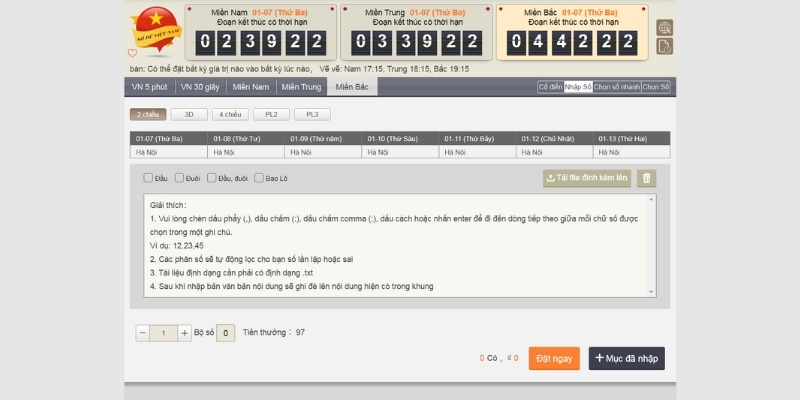Click the Mục đã nhập button
Viewport: 800px width, 400px height.
[x=627, y=358]
